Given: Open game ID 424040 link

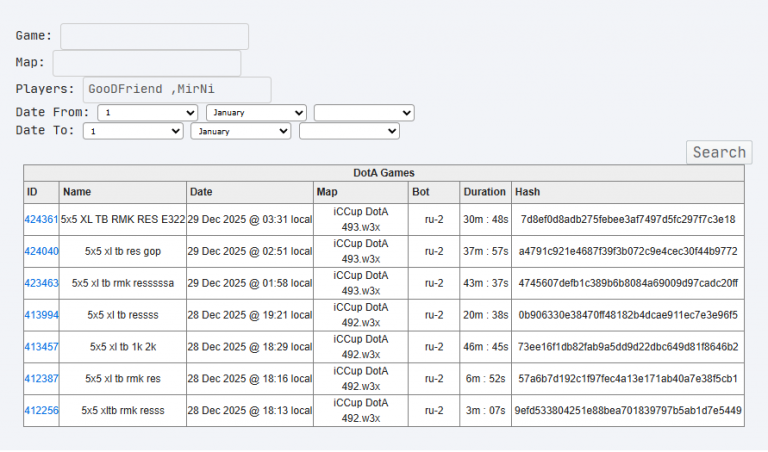Looking at the screenshot, I should pyautogui.click(x=42, y=251).
